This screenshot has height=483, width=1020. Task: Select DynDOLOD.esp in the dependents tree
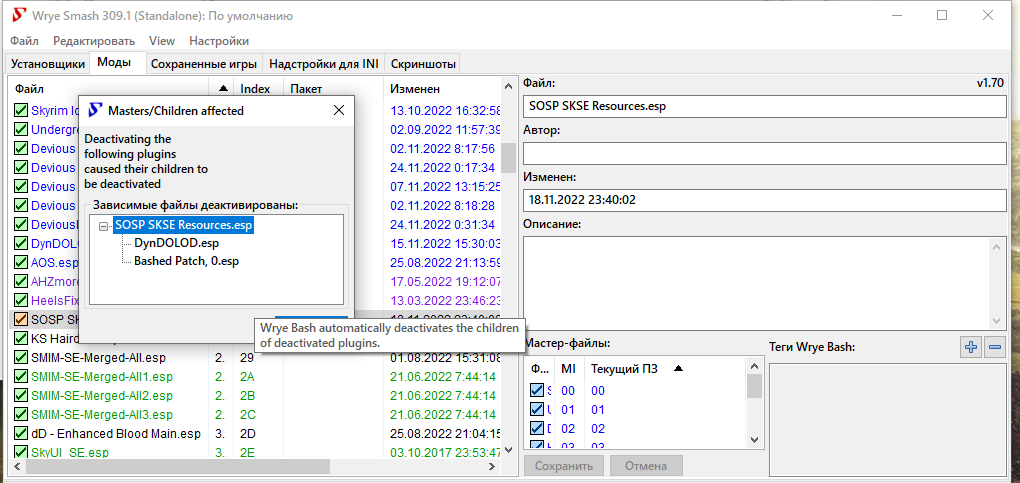(x=176, y=243)
